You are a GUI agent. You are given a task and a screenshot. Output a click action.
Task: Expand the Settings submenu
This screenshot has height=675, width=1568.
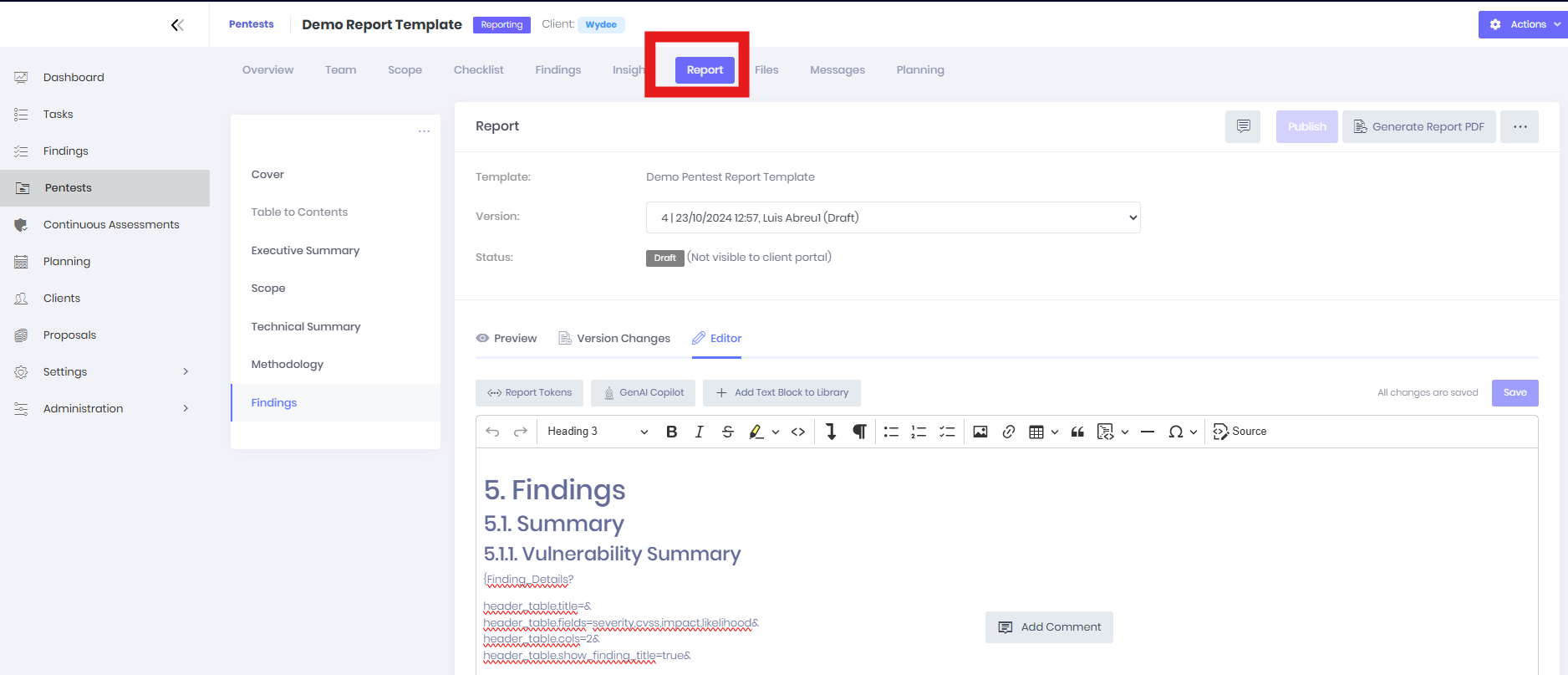[x=186, y=371]
